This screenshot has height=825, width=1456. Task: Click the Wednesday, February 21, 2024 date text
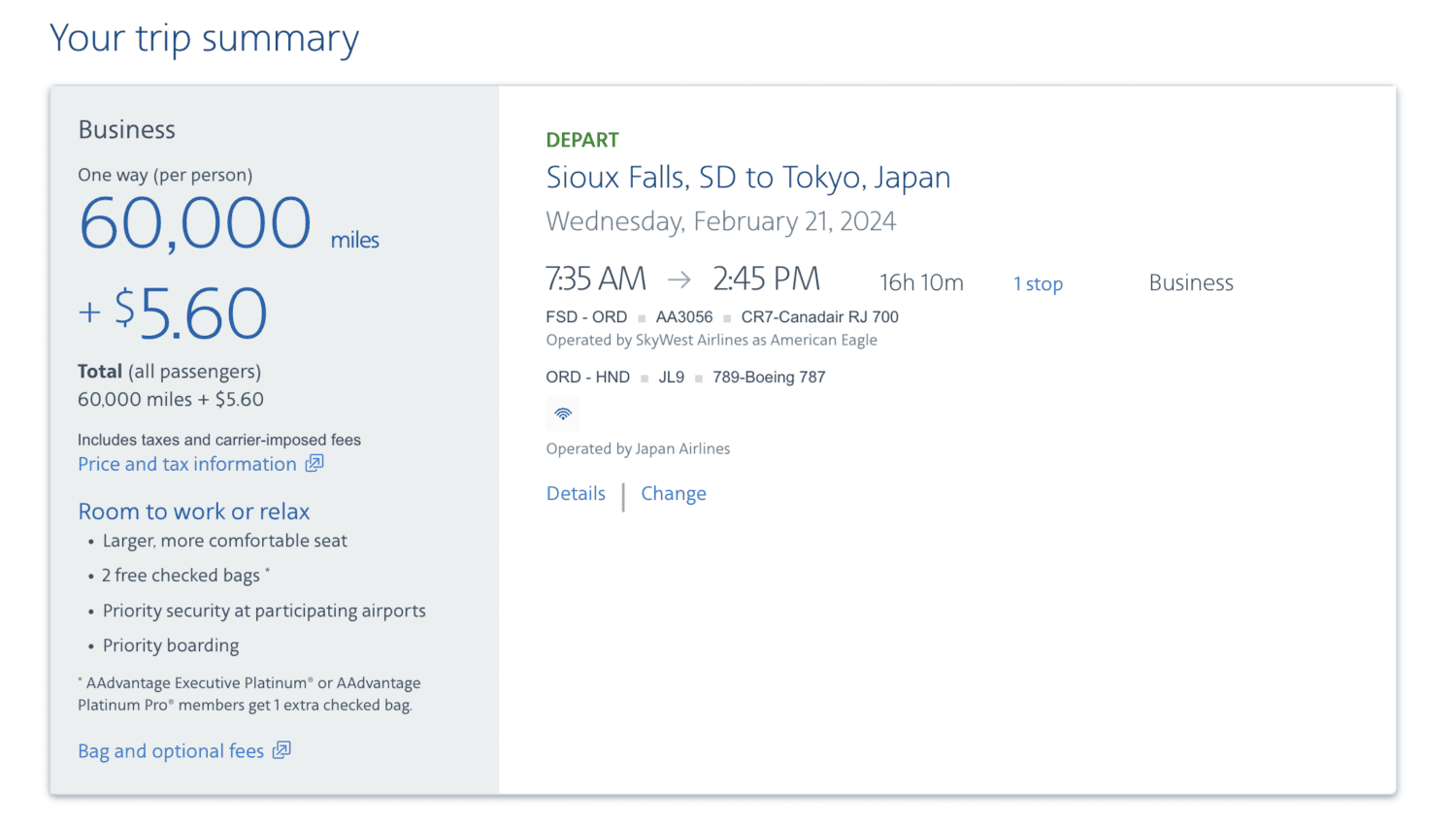[x=720, y=220]
